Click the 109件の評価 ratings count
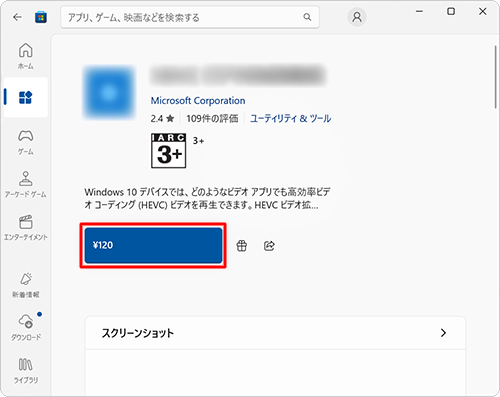Screen dimensions: 500x397 212,118
